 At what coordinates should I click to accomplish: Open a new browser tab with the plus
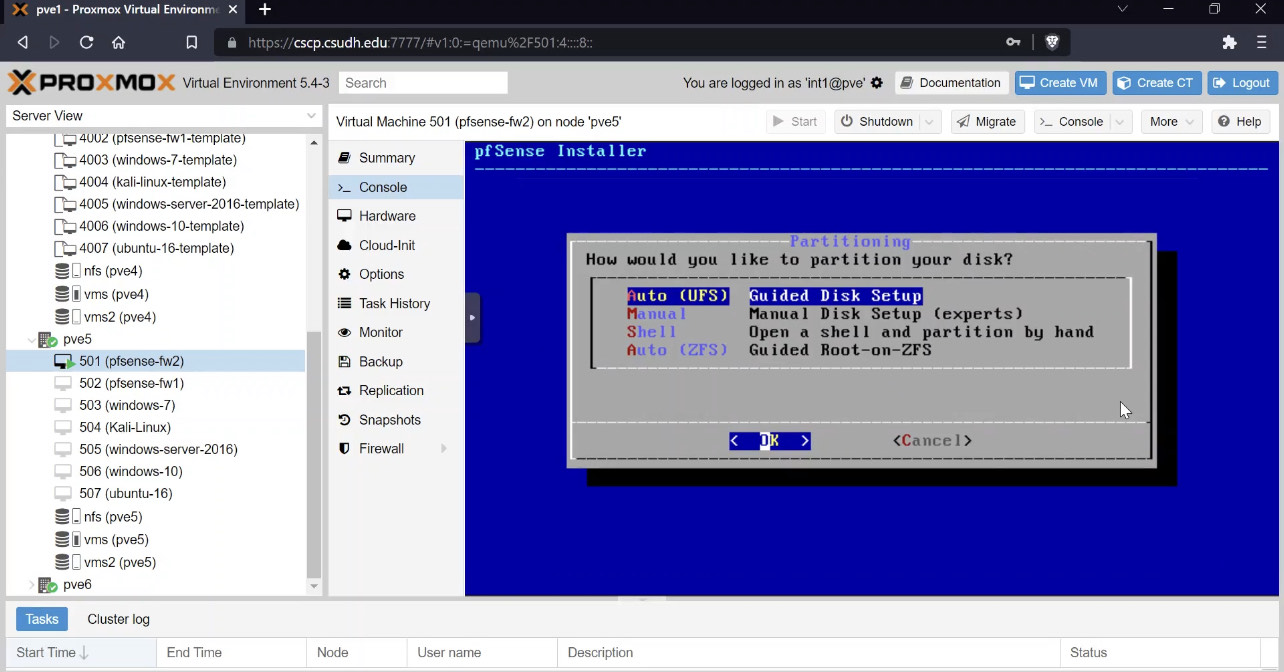[265, 9]
